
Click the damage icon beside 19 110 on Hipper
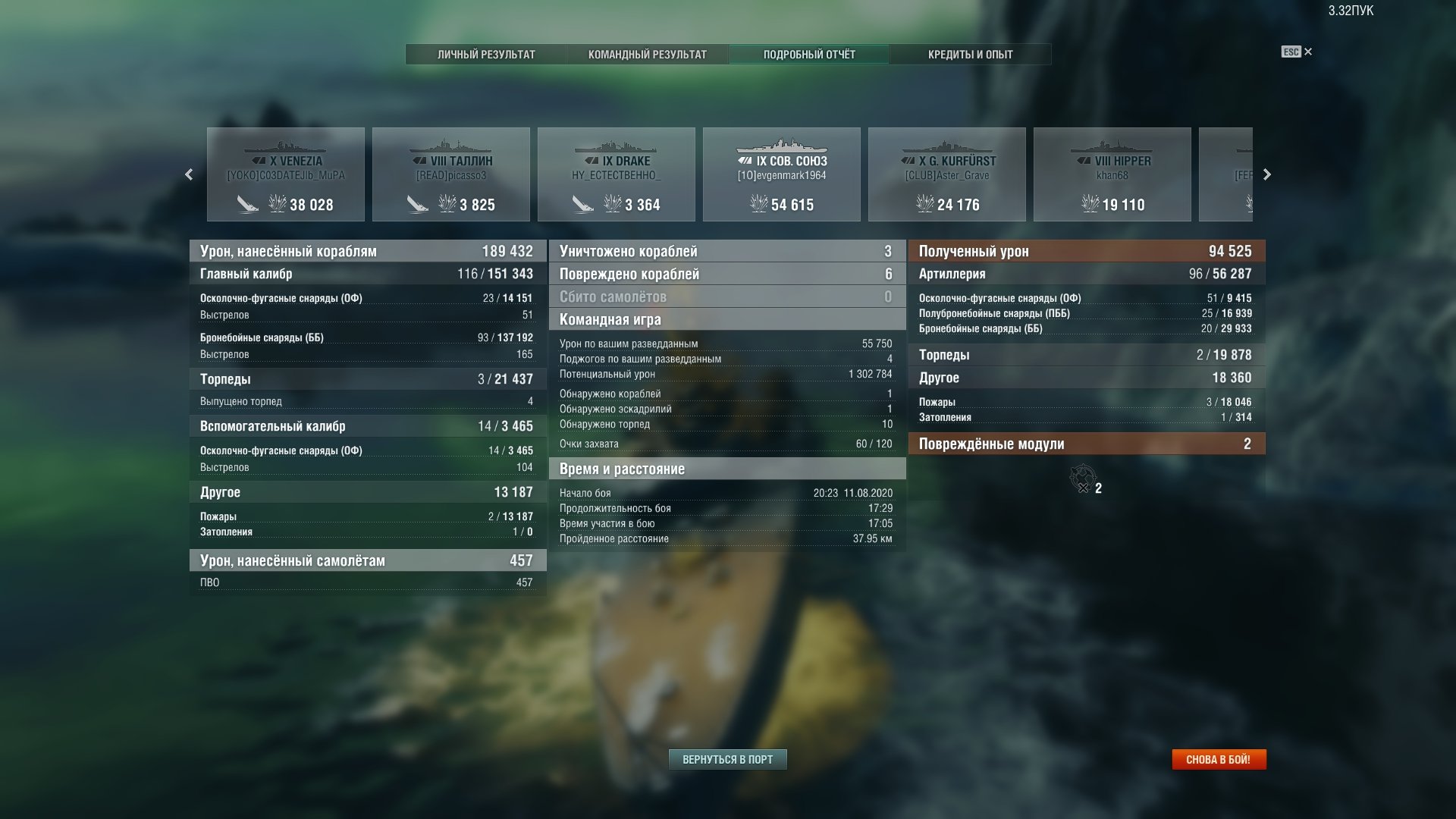pyautogui.click(x=1090, y=203)
